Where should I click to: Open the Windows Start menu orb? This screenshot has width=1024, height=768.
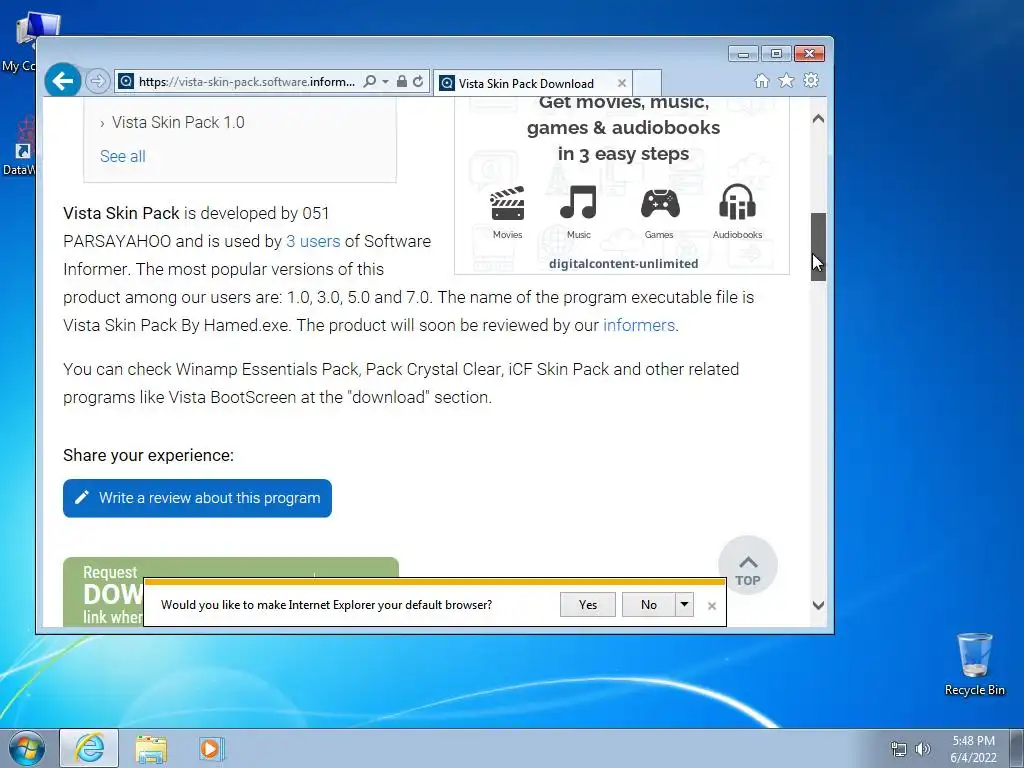pos(27,748)
